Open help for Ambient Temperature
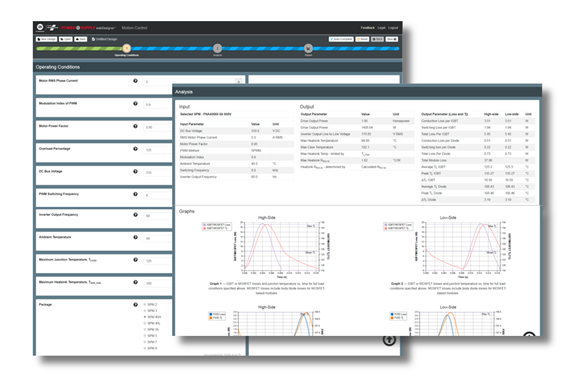The height and width of the screenshot is (391, 570). pyautogui.click(x=135, y=237)
